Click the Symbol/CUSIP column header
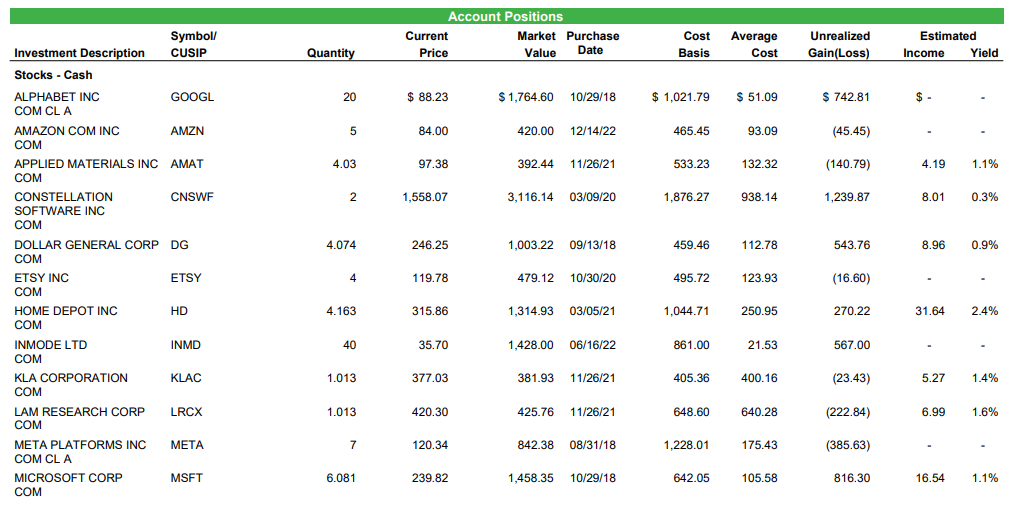 click(x=193, y=45)
